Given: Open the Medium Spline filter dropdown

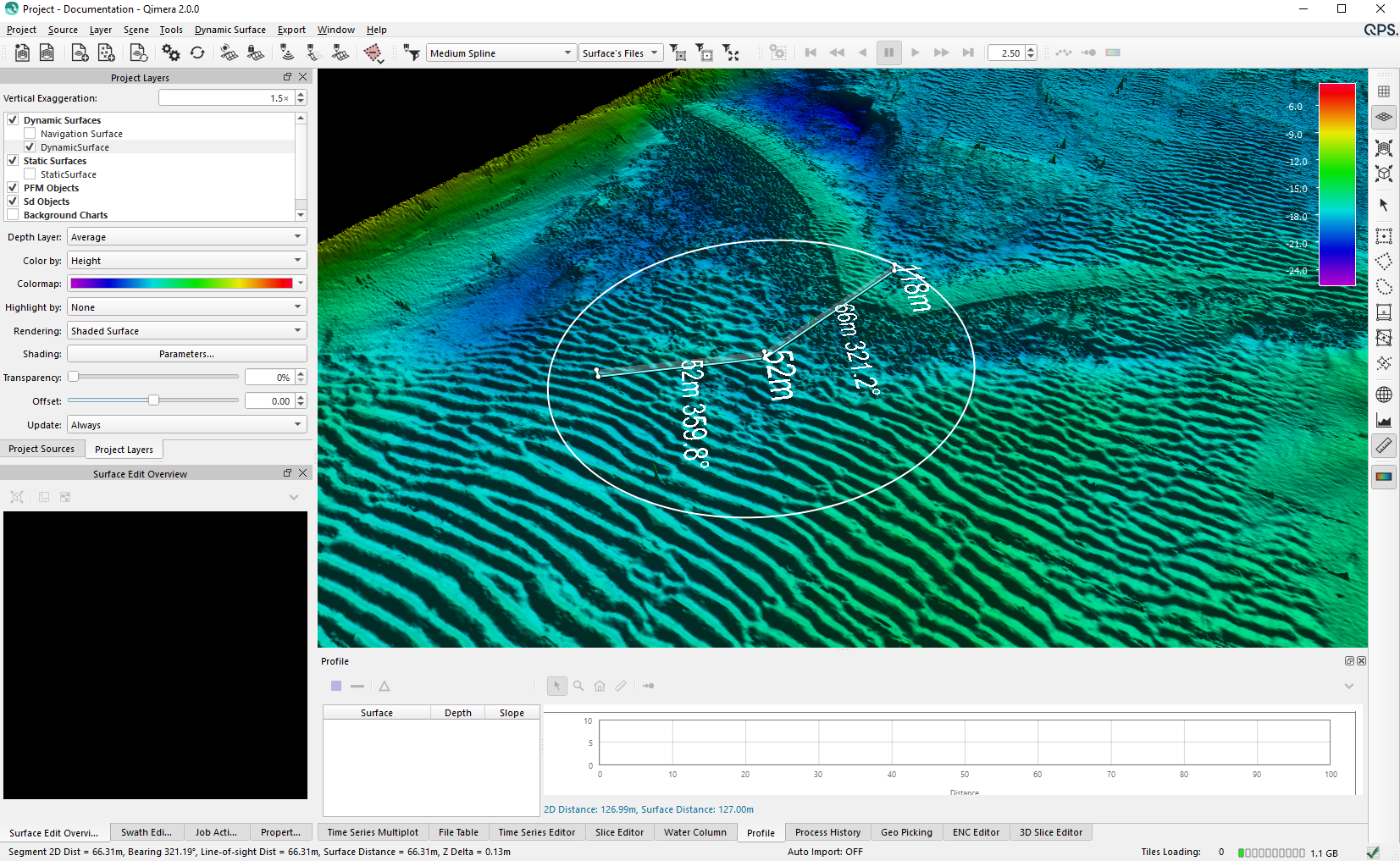Looking at the screenshot, I should tap(501, 53).
